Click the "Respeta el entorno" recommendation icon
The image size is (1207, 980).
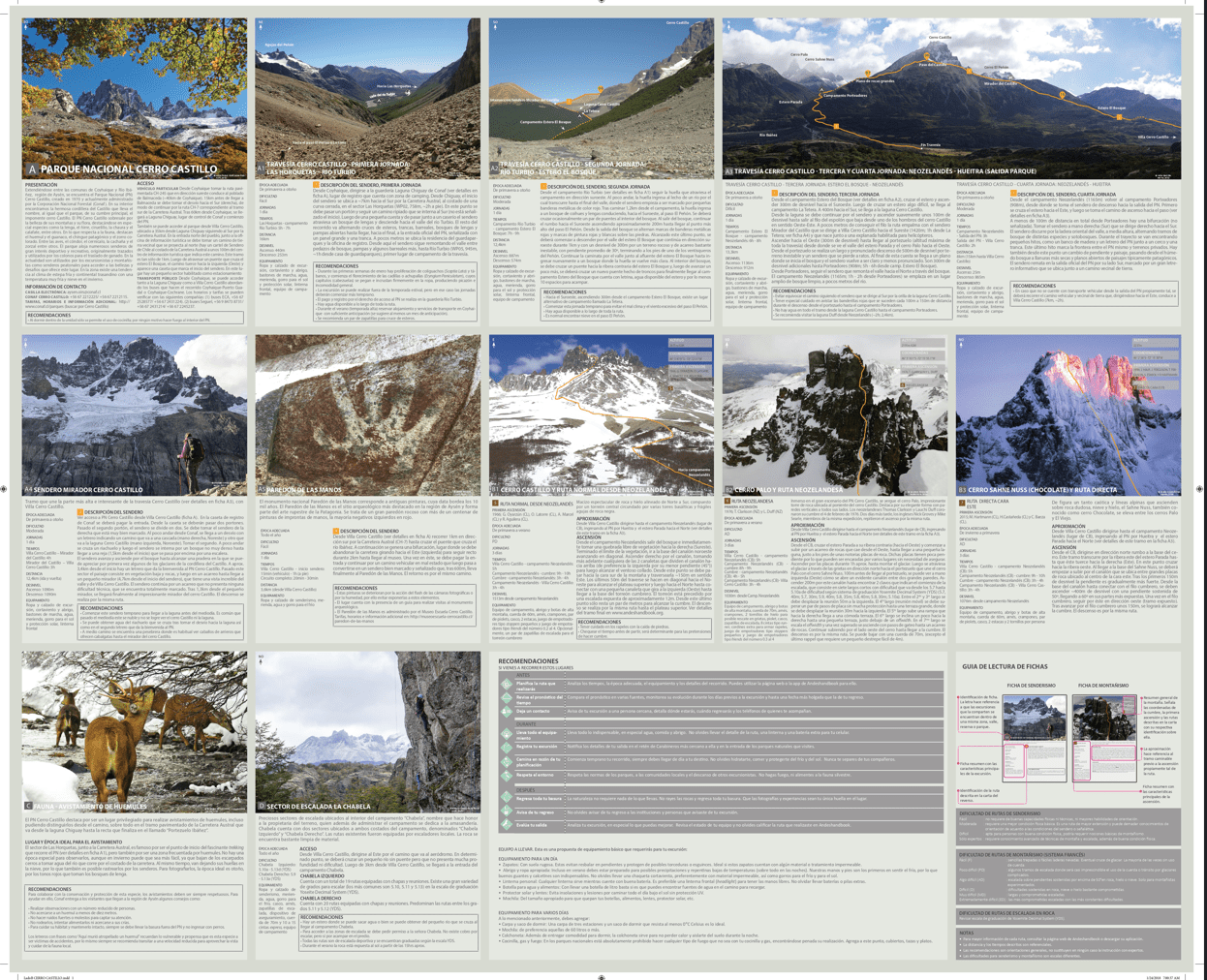click(506, 776)
